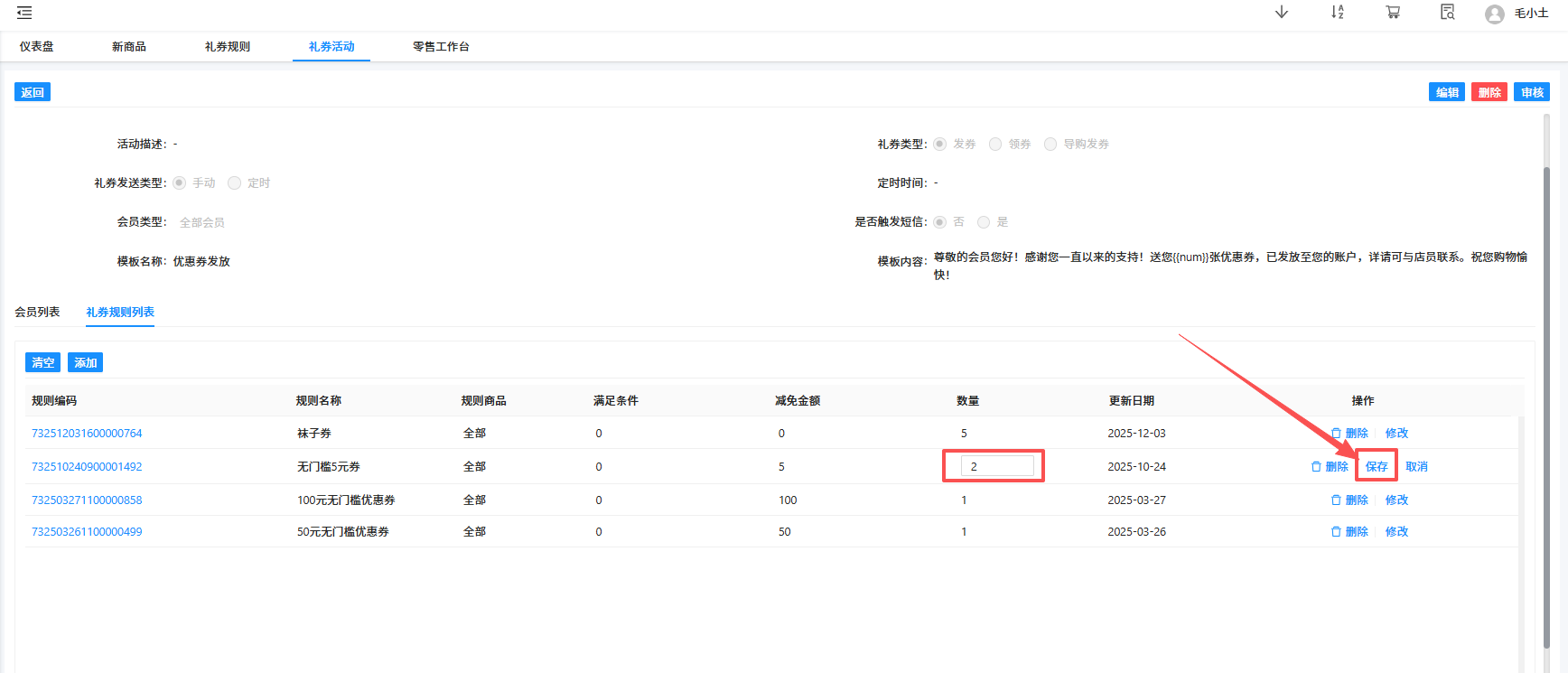
Task: Save the 无门槛5元券 row edit
Action: (1377, 467)
